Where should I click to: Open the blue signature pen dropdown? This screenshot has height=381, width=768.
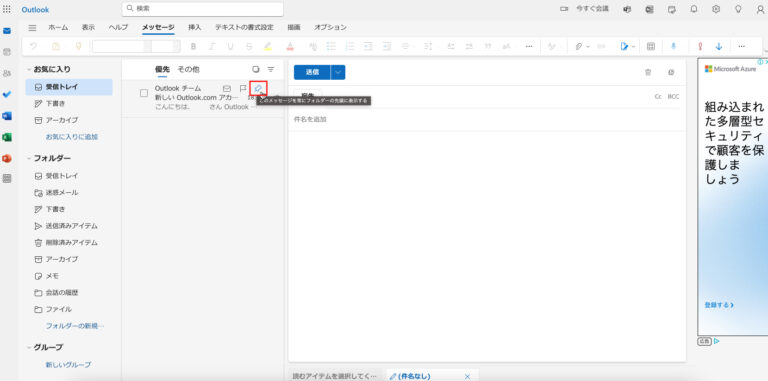coord(627,46)
